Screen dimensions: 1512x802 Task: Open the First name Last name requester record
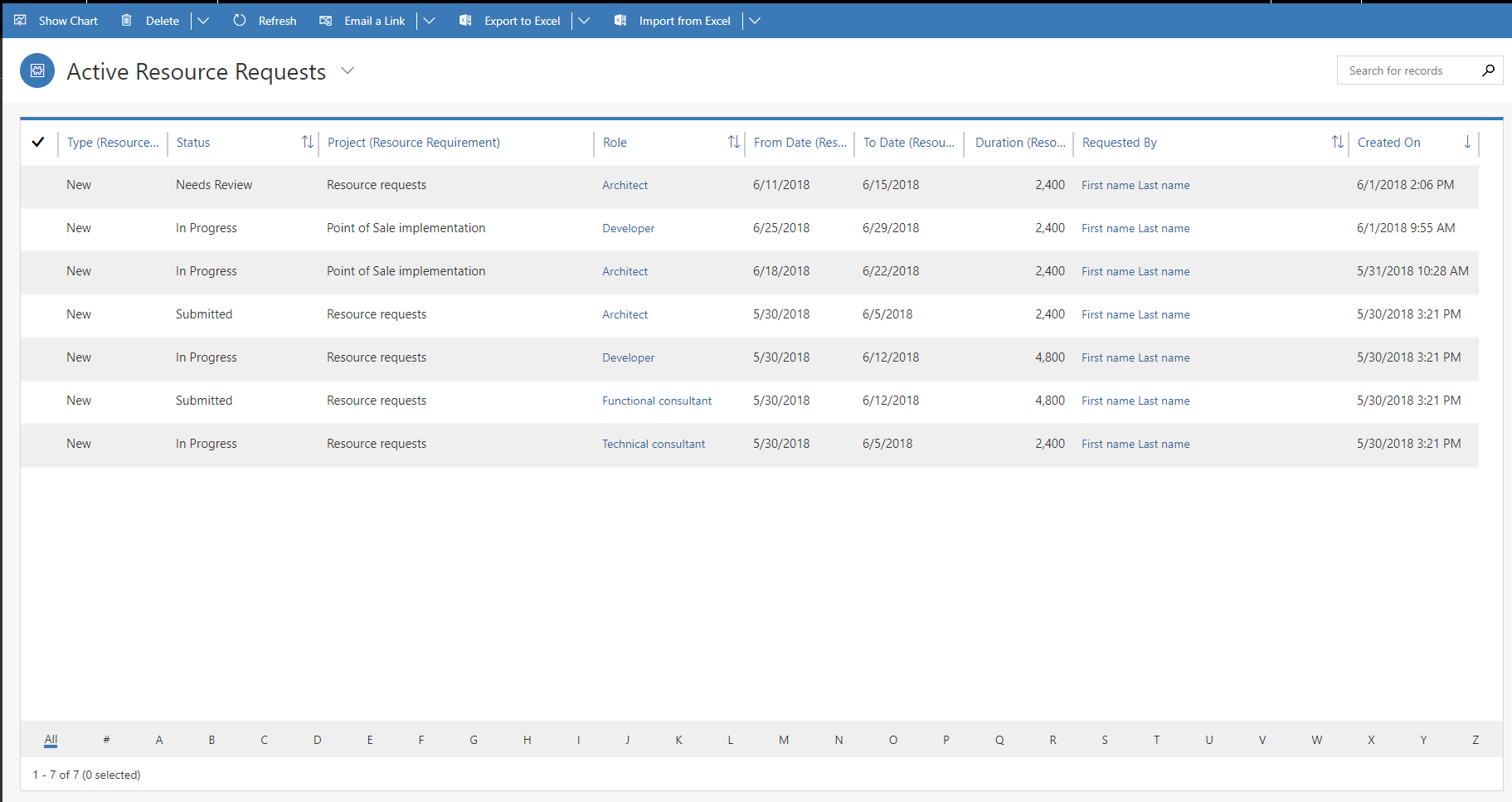click(1135, 184)
